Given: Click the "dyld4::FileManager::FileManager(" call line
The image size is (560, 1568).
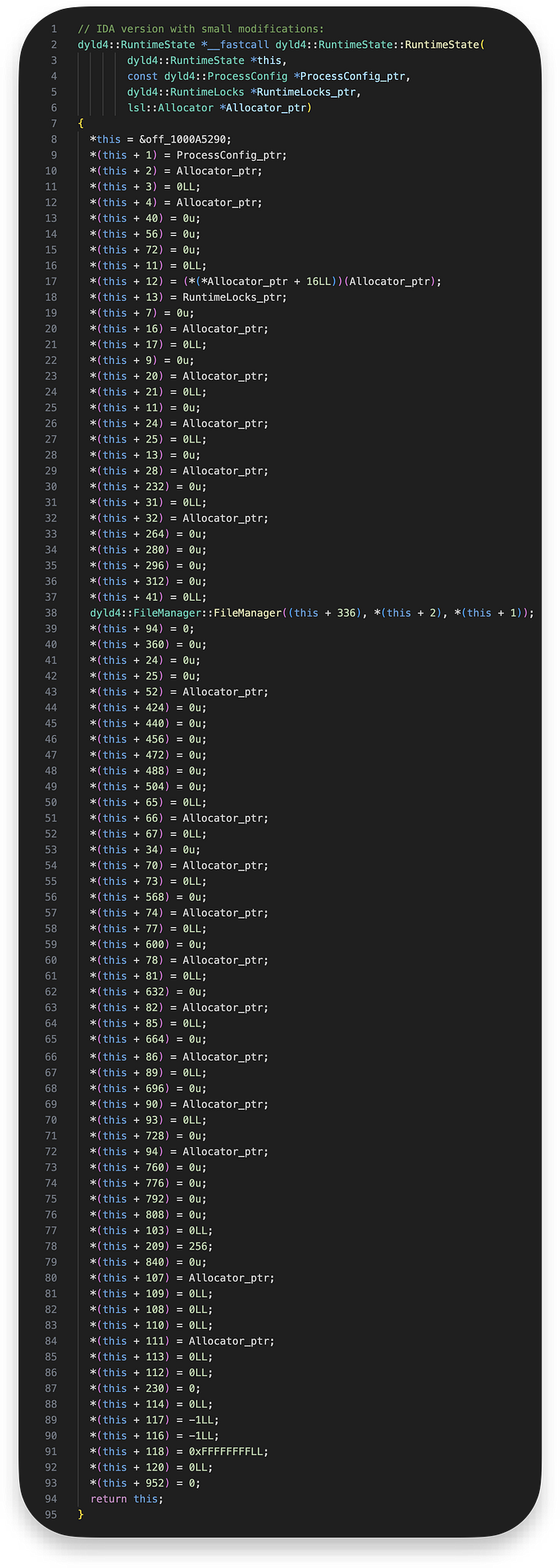Looking at the screenshot, I should pyautogui.click(x=312, y=614).
